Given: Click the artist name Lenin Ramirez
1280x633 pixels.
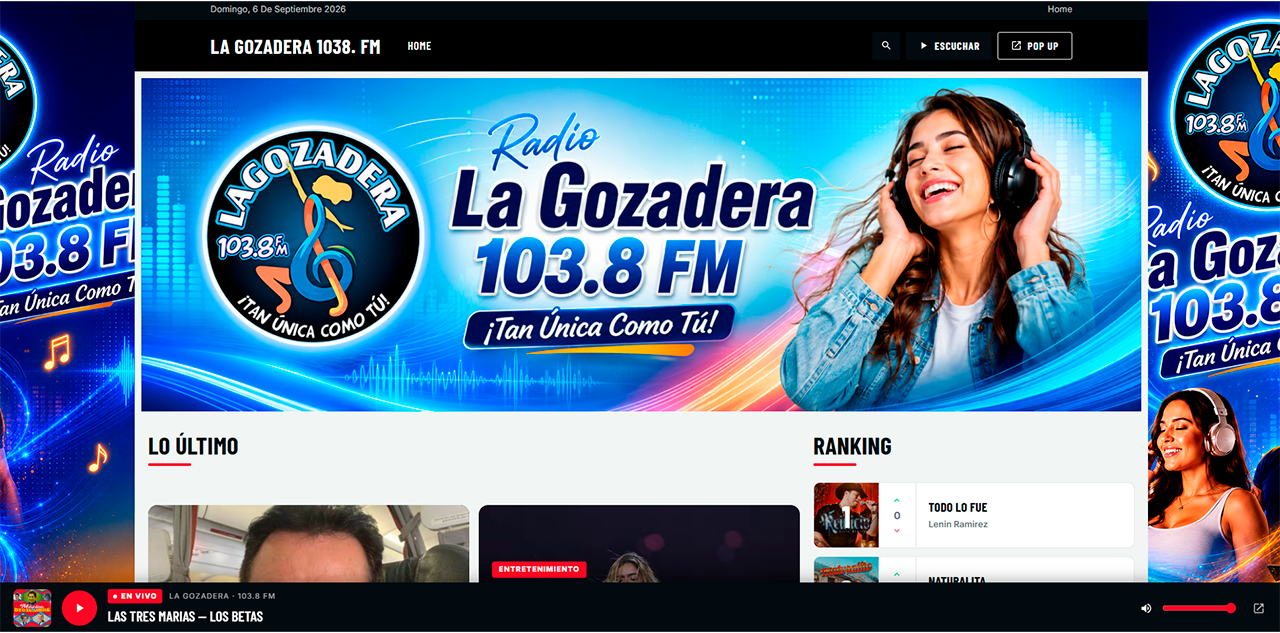Looking at the screenshot, I should pos(957,524).
